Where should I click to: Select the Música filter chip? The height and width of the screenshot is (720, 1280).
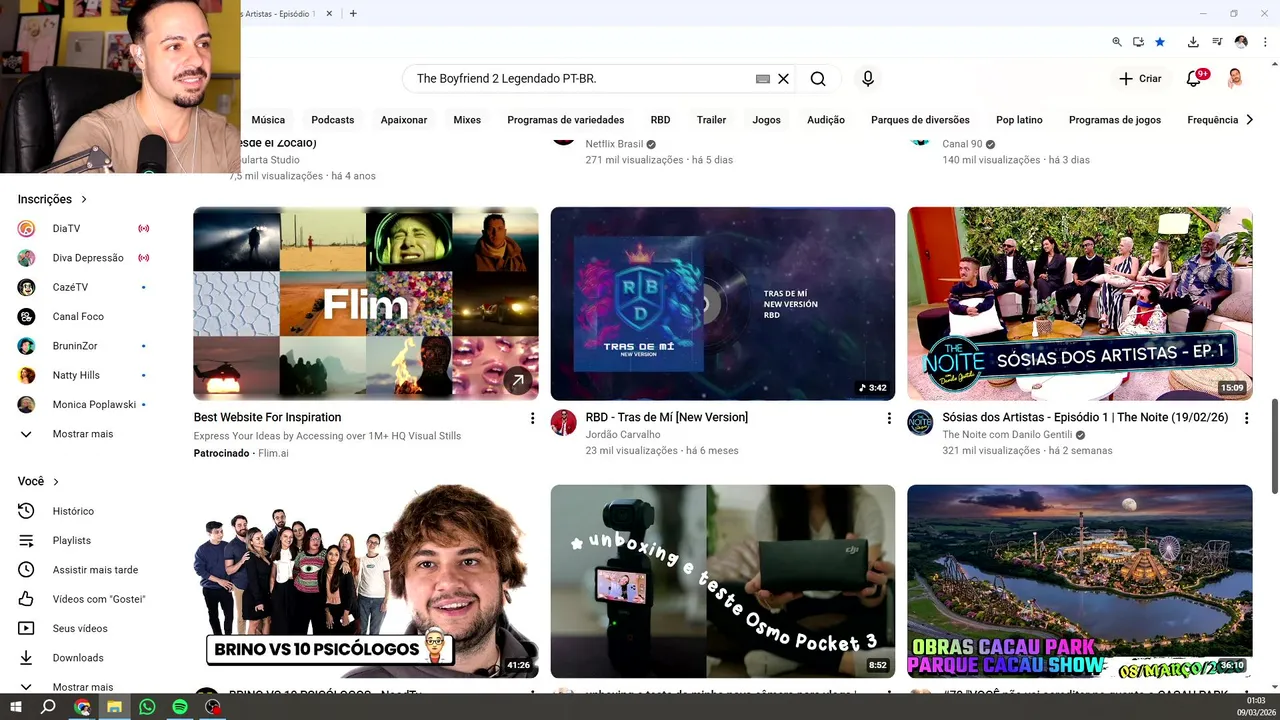(x=268, y=120)
